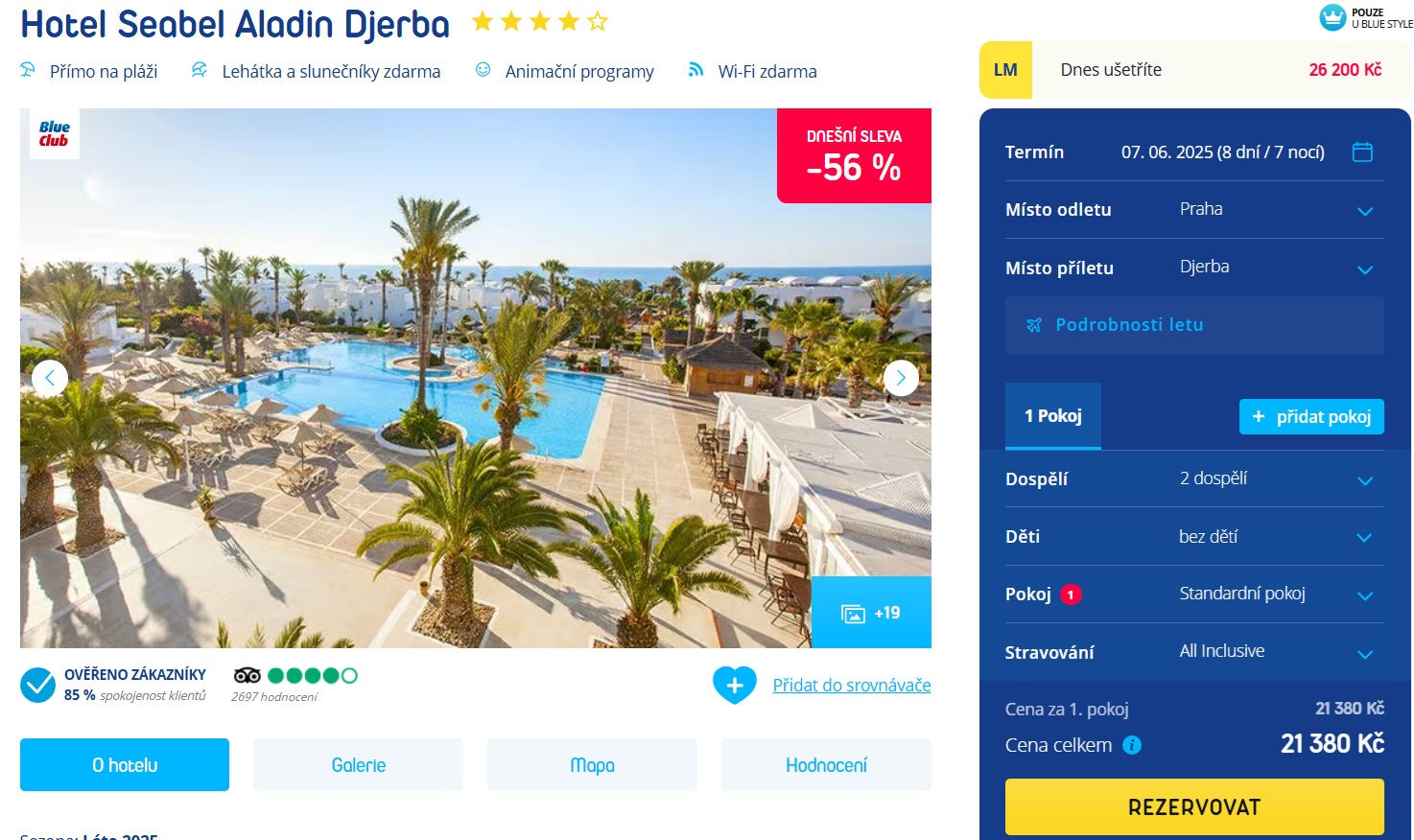Image resolution: width=1414 pixels, height=840 pixels.
Task: Click the info icon beside Cena celkem
Action: (x=1132, y=745)
